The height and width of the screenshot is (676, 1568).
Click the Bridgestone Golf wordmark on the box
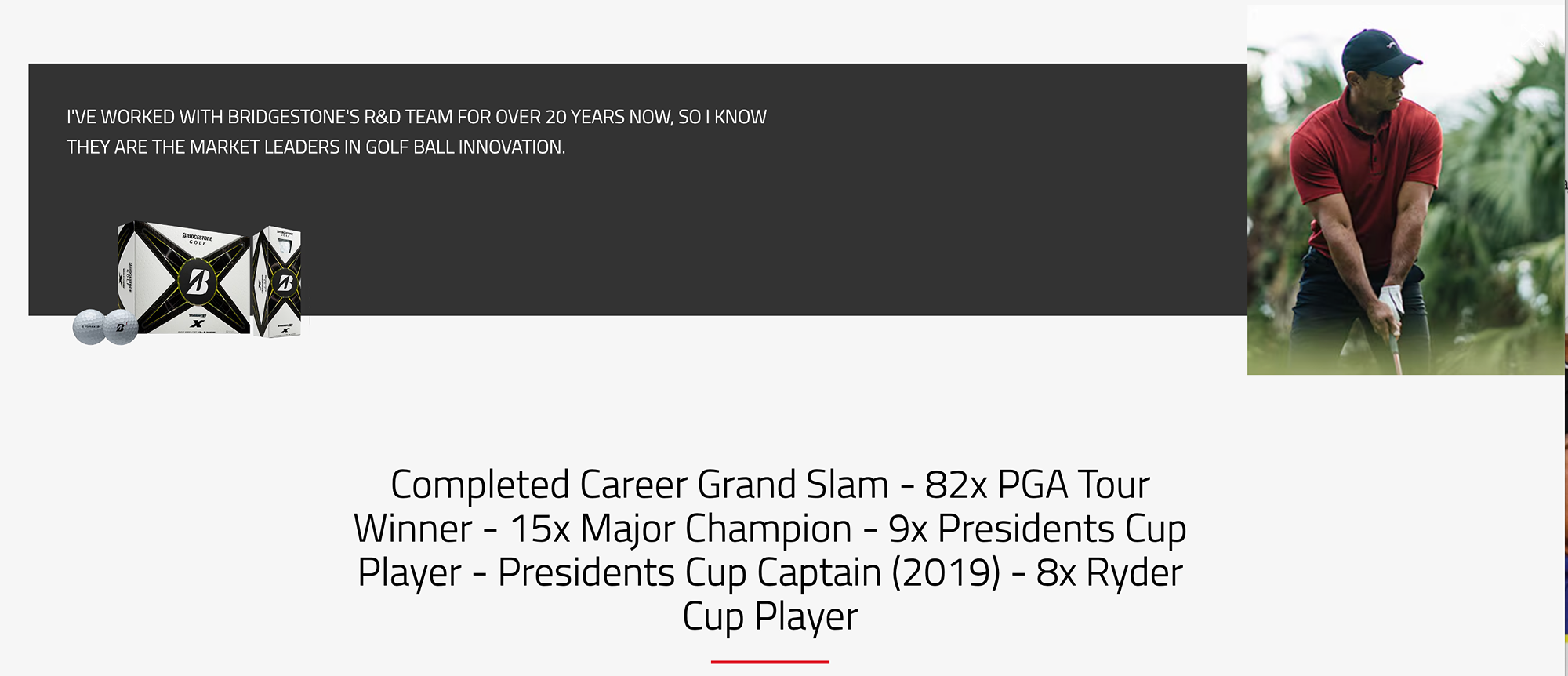(198, 238)
